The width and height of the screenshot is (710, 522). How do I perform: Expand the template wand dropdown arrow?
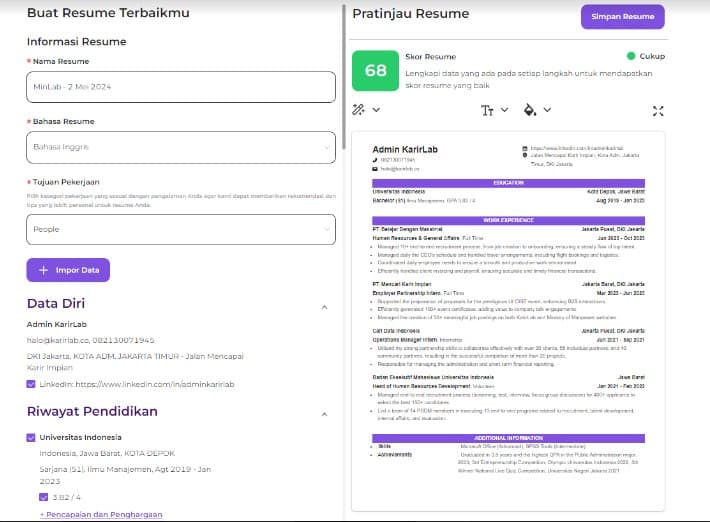[376, 110]
